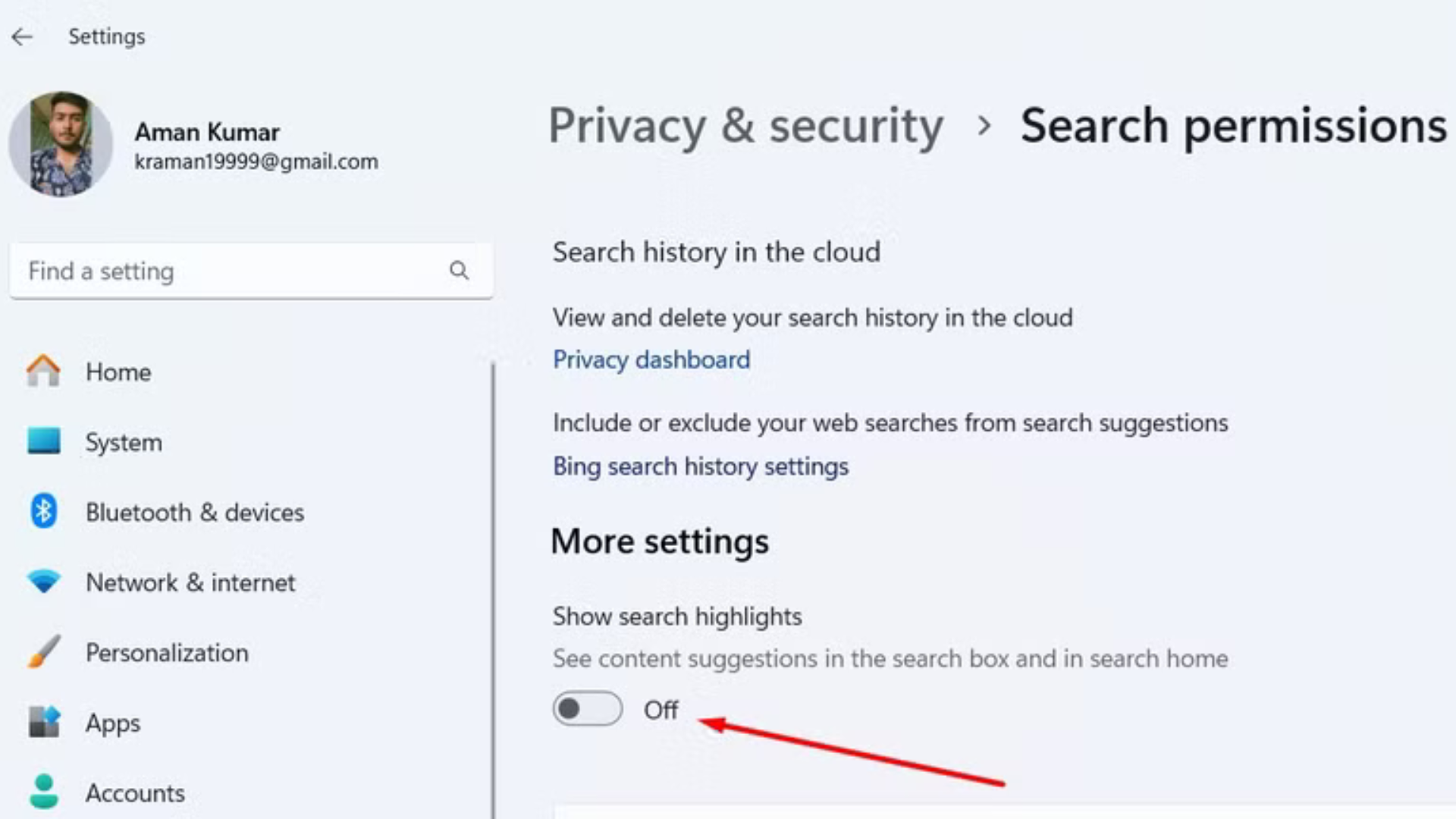Open Bing search history settings link
This screenshot has width=1456, height=819.
tap(700, 466)
